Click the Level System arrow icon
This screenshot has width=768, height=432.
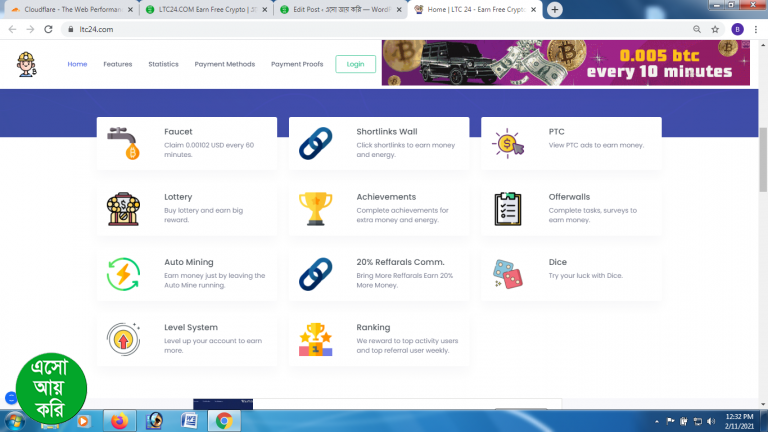pos(124,340)
